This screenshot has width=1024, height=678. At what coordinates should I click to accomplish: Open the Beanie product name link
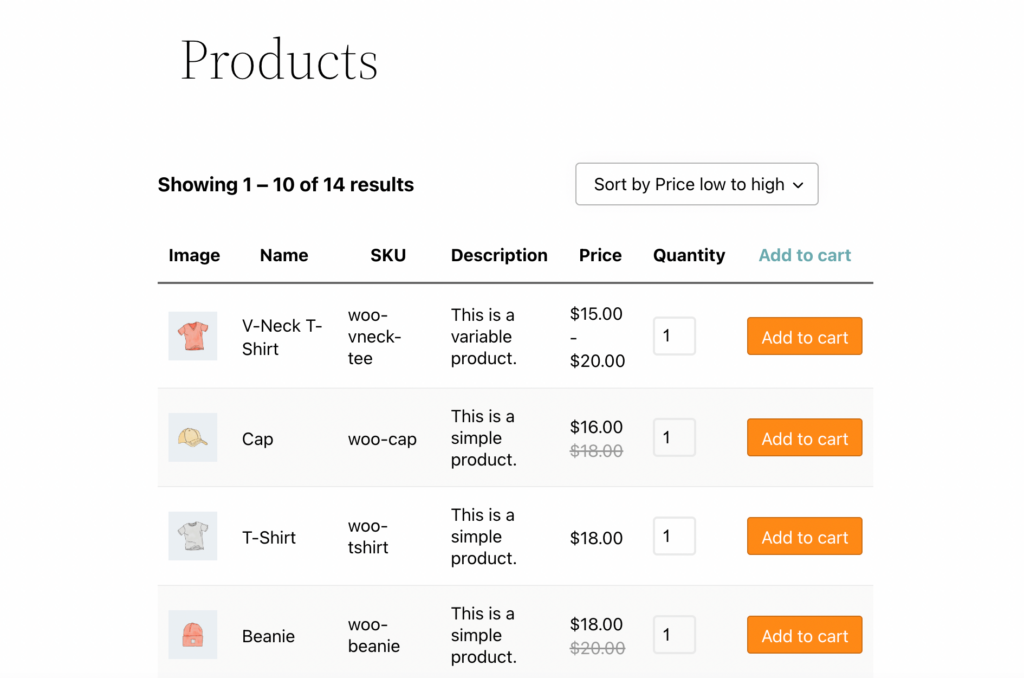coord(268,635)
